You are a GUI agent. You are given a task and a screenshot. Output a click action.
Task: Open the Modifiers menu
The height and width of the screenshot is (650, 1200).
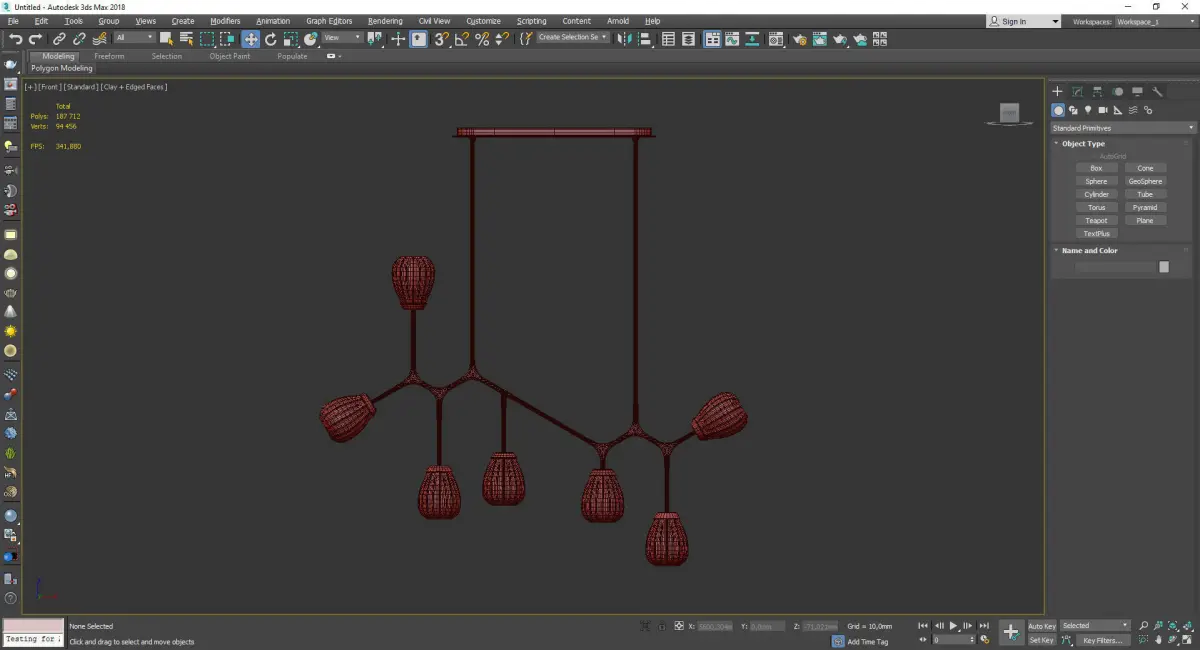pos(225,21)
